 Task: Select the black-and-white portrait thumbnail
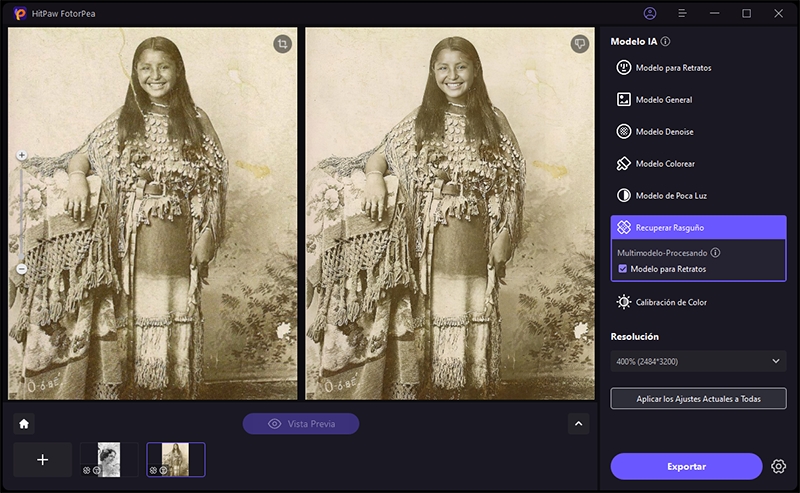(x=109, y=460)
